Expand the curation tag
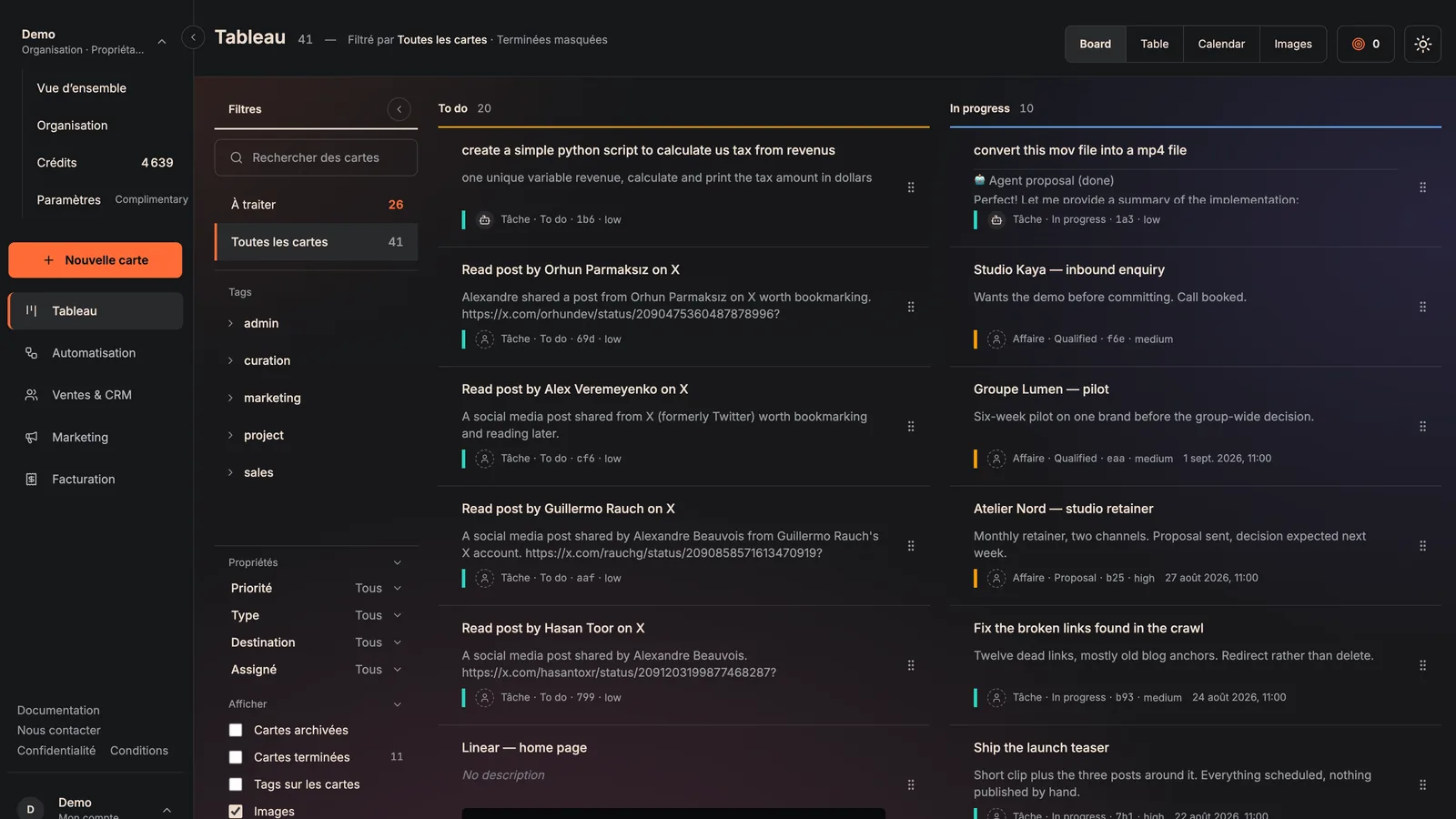Screen dimensions: 1456x819 coord(230,360)
